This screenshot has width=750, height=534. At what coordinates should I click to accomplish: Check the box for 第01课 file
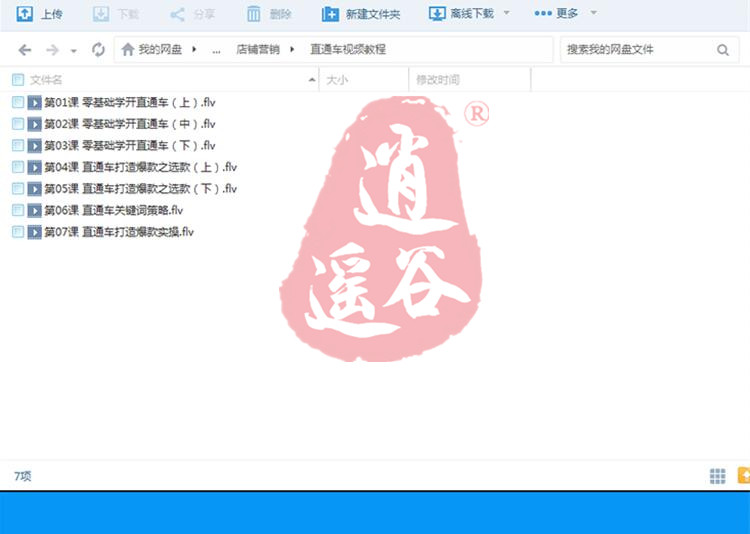(18, 102)
